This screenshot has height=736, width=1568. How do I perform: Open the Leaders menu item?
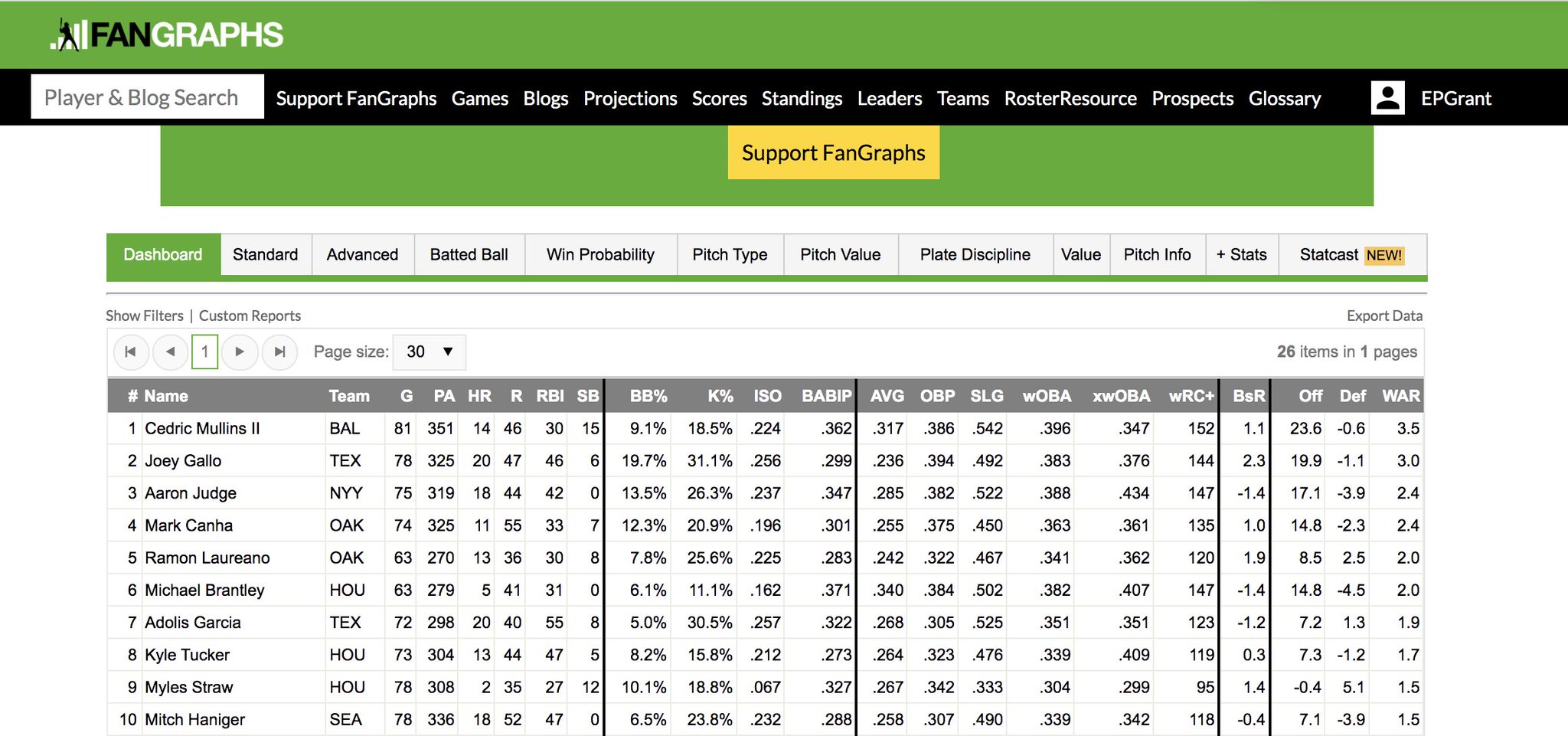click(x=889, y=98)
